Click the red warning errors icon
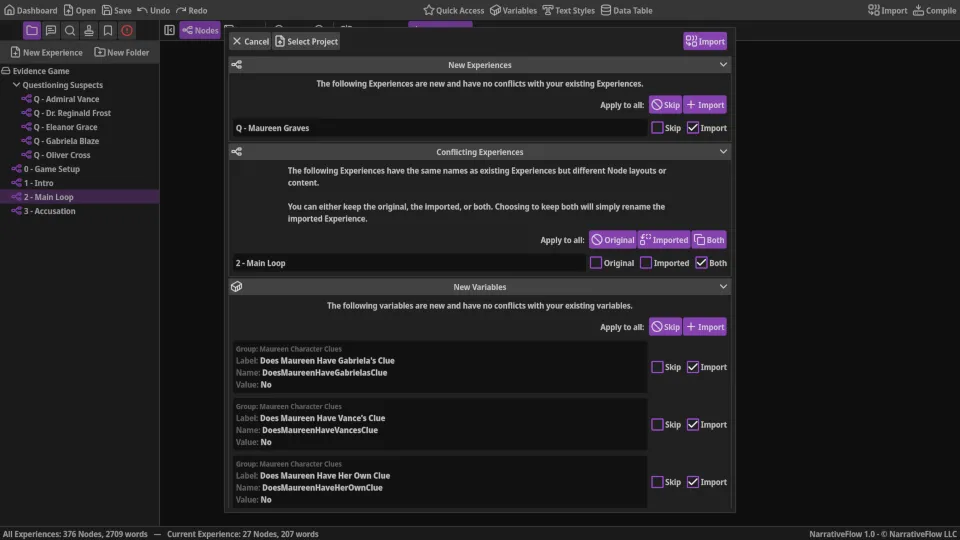Viewport: 960px width, 540px height. [127, 30]
